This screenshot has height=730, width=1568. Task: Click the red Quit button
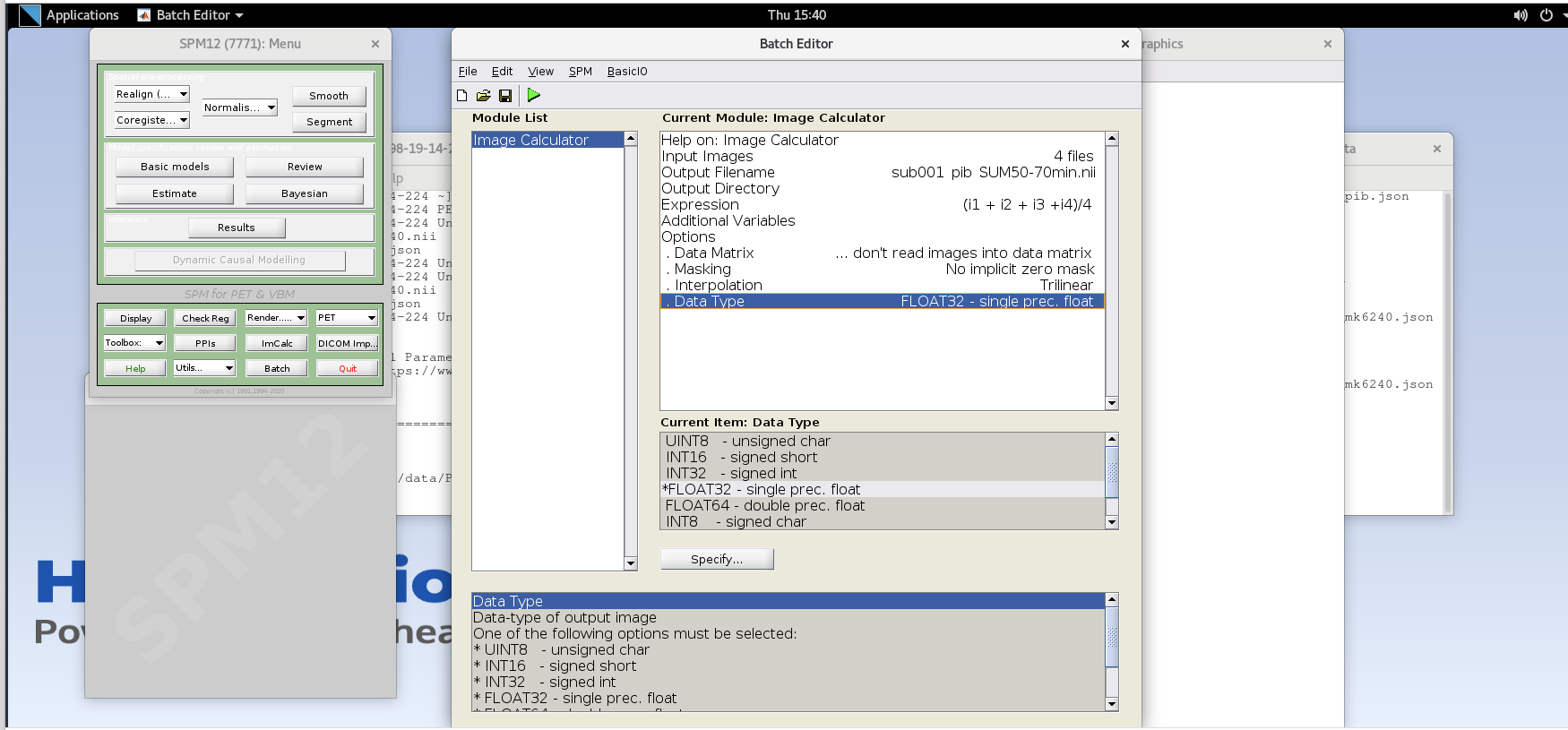[348, 368]
